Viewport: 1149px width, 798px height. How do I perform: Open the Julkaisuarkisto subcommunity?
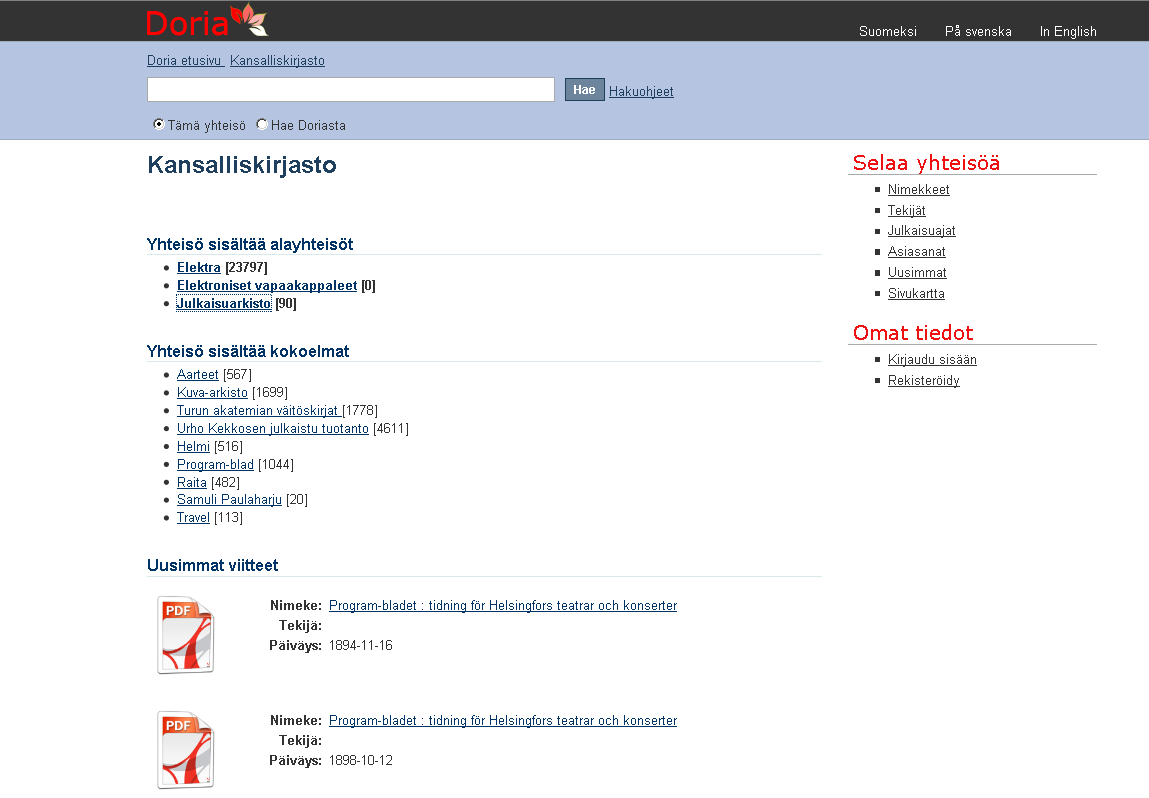click(x=223, y=303)
